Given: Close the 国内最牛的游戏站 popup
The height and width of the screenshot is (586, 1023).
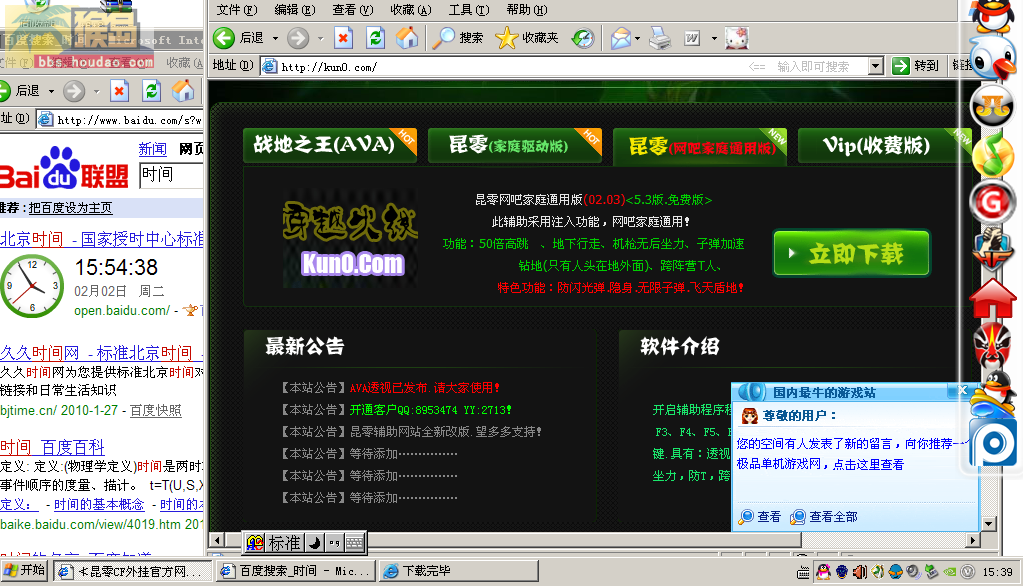Looking at the screenshot, I should click(x=962, y=390).
